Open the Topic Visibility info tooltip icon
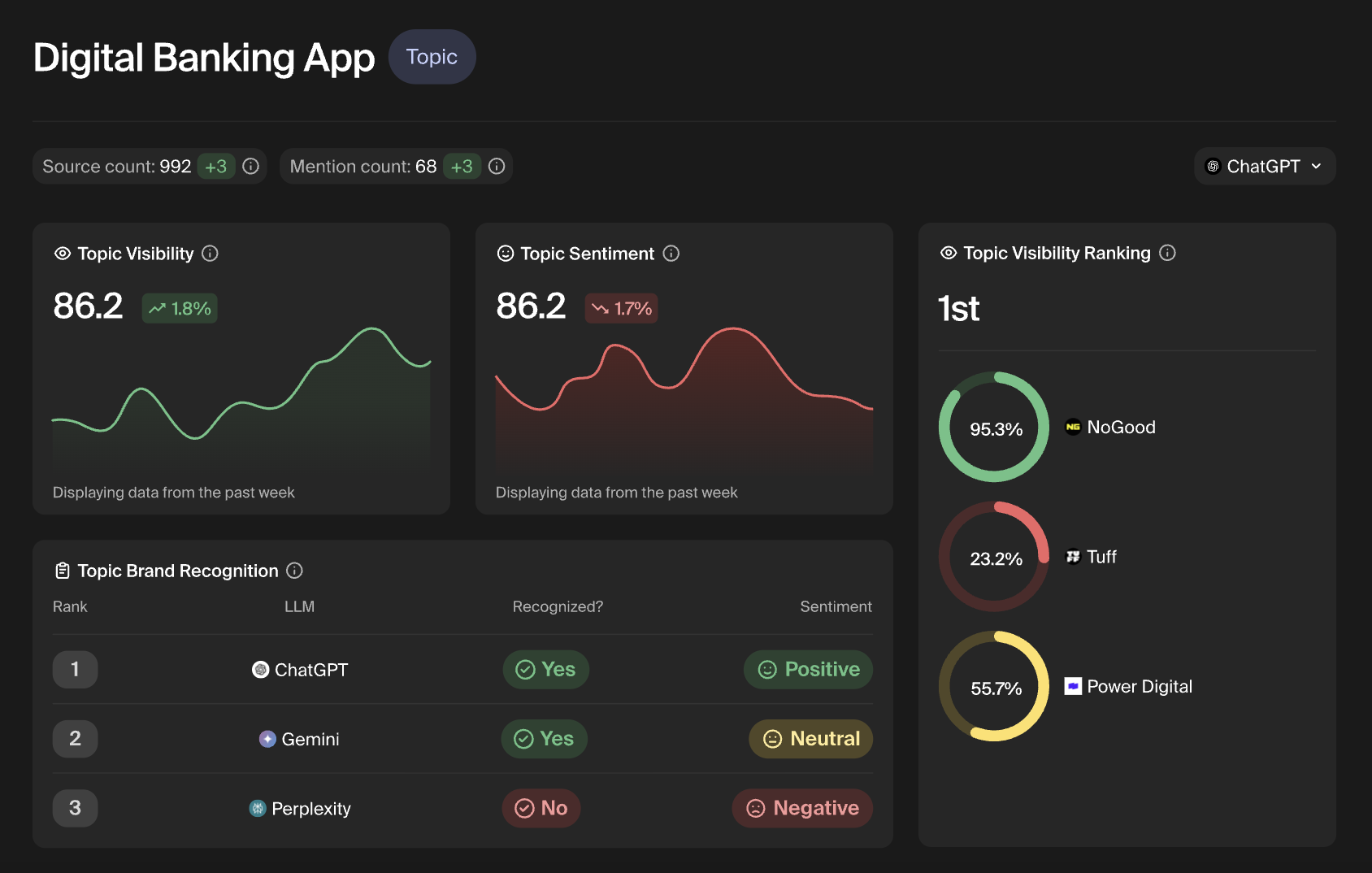 210,254
